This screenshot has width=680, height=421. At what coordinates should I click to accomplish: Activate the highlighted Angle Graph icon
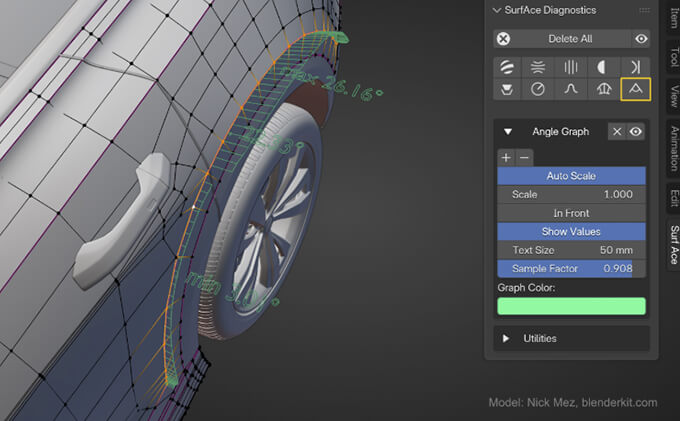634,90
